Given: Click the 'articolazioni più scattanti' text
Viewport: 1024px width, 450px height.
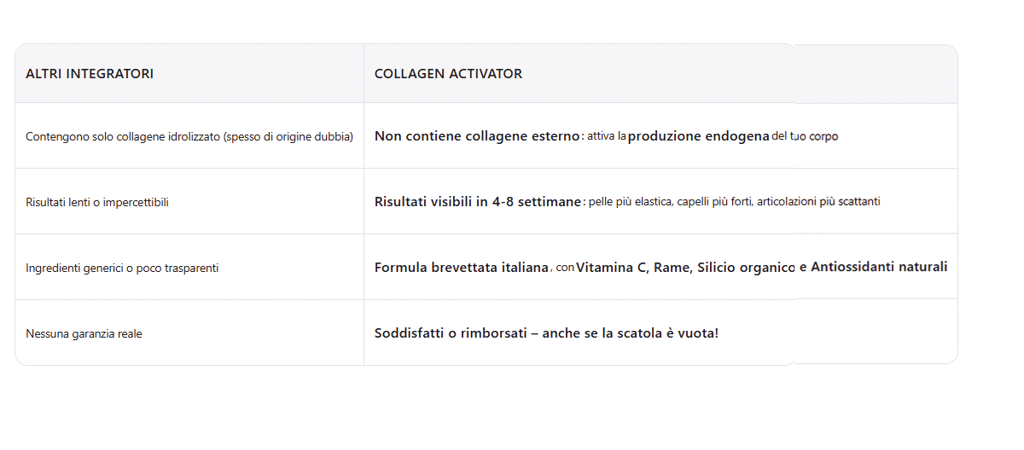Looking at the screenshot, I should point(818,202).
